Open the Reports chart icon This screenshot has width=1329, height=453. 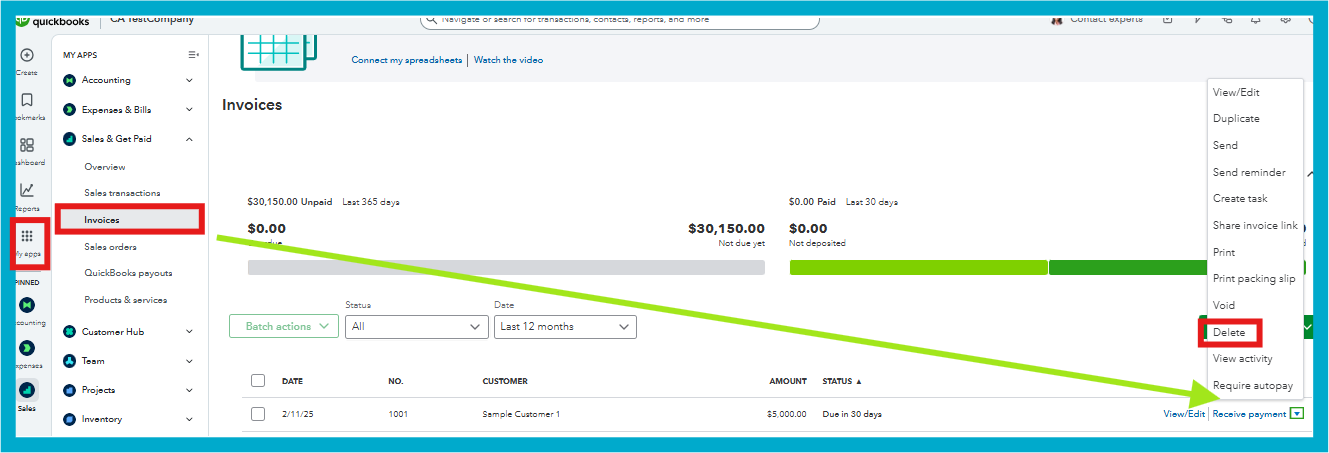coord(27,190)
